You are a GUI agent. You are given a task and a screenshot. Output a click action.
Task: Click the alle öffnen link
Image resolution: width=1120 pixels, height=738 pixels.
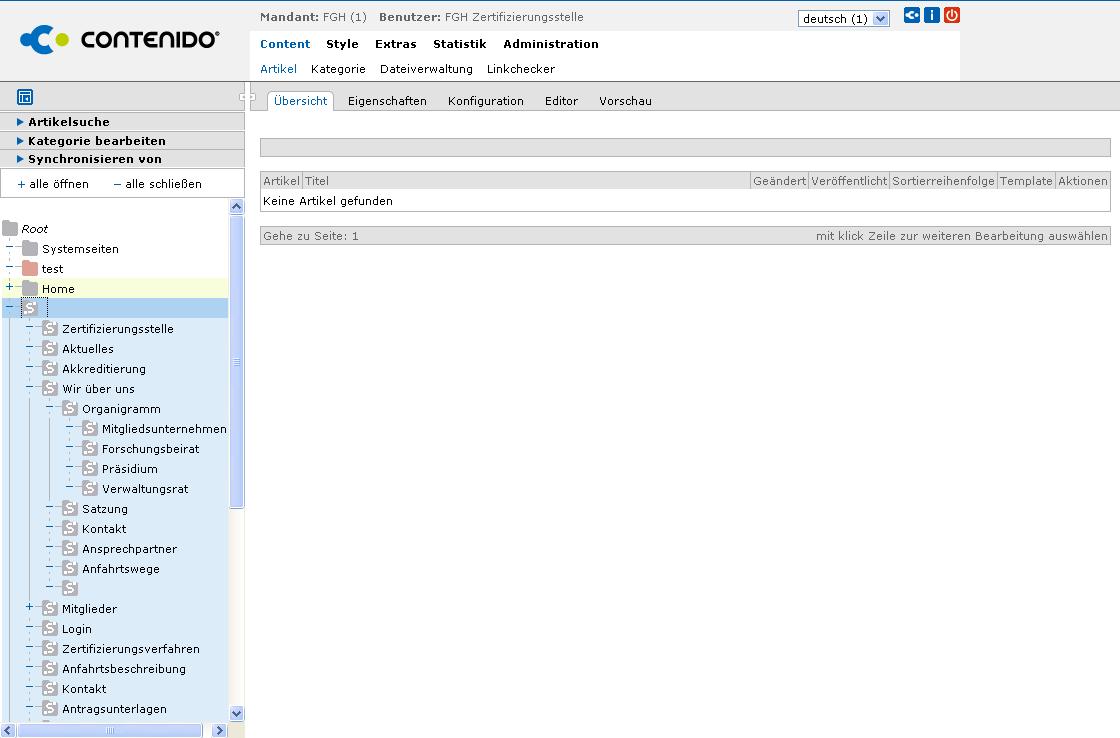pos(53,184)
